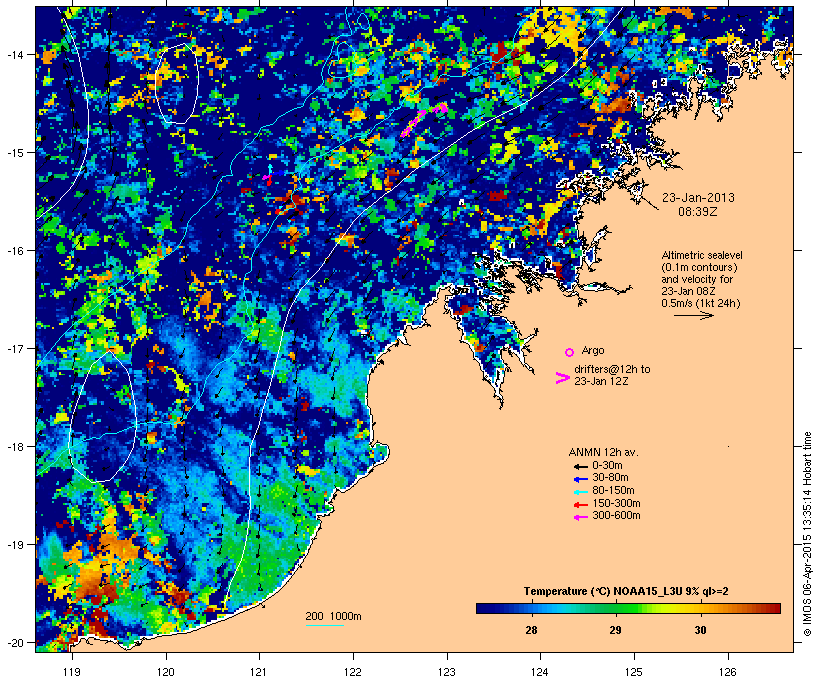
Task: Click the 0-30m depth label
Action: (x=607, y=466)
